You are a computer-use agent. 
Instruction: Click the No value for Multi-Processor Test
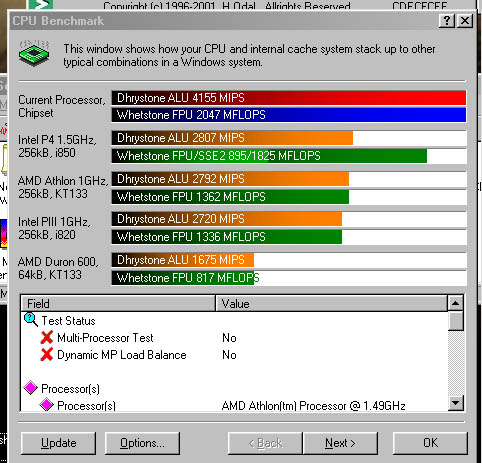pyautogui.click(x=229, y=338)
